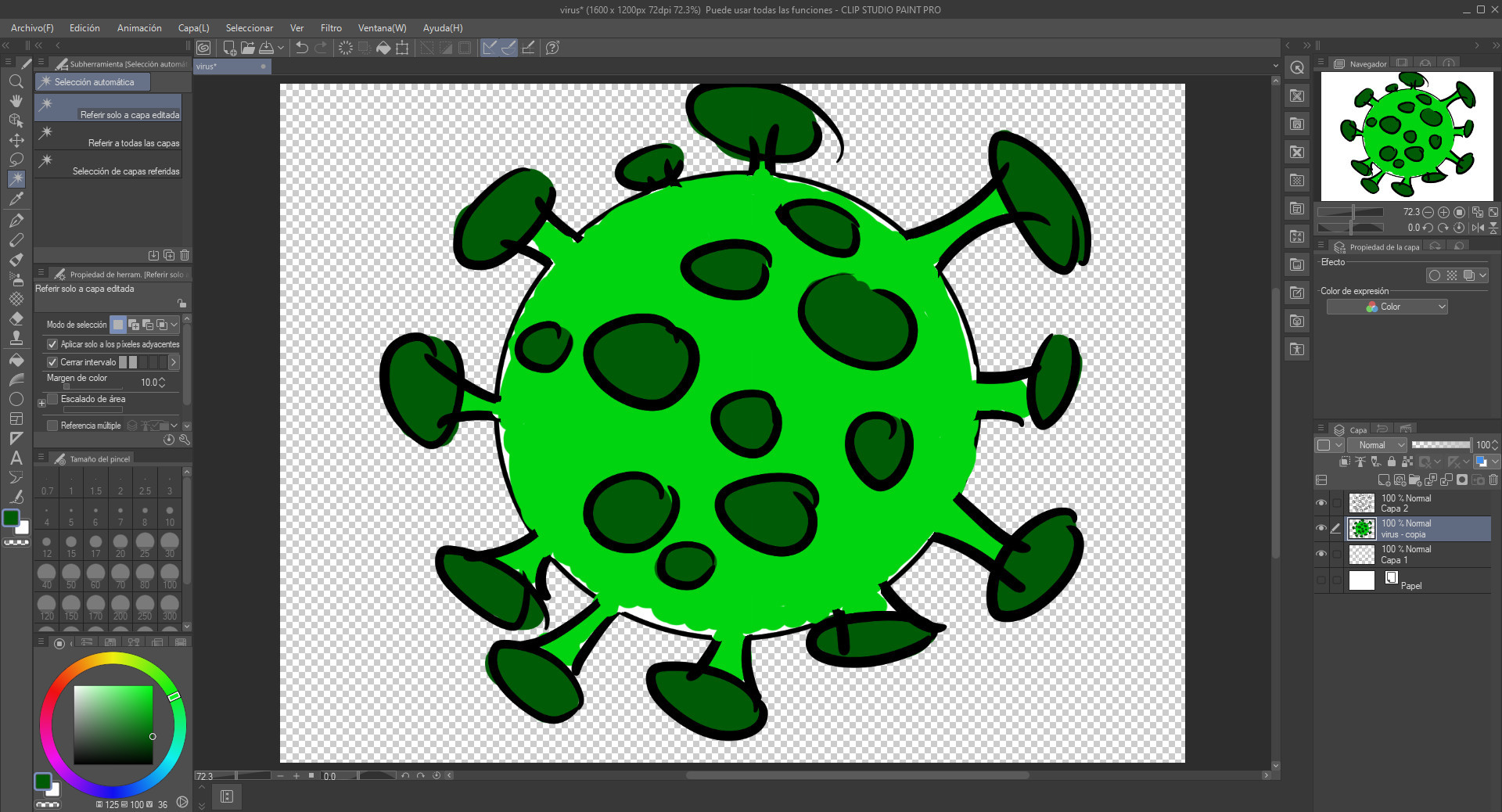Select the Fill bucket tool

coord(16,360)
